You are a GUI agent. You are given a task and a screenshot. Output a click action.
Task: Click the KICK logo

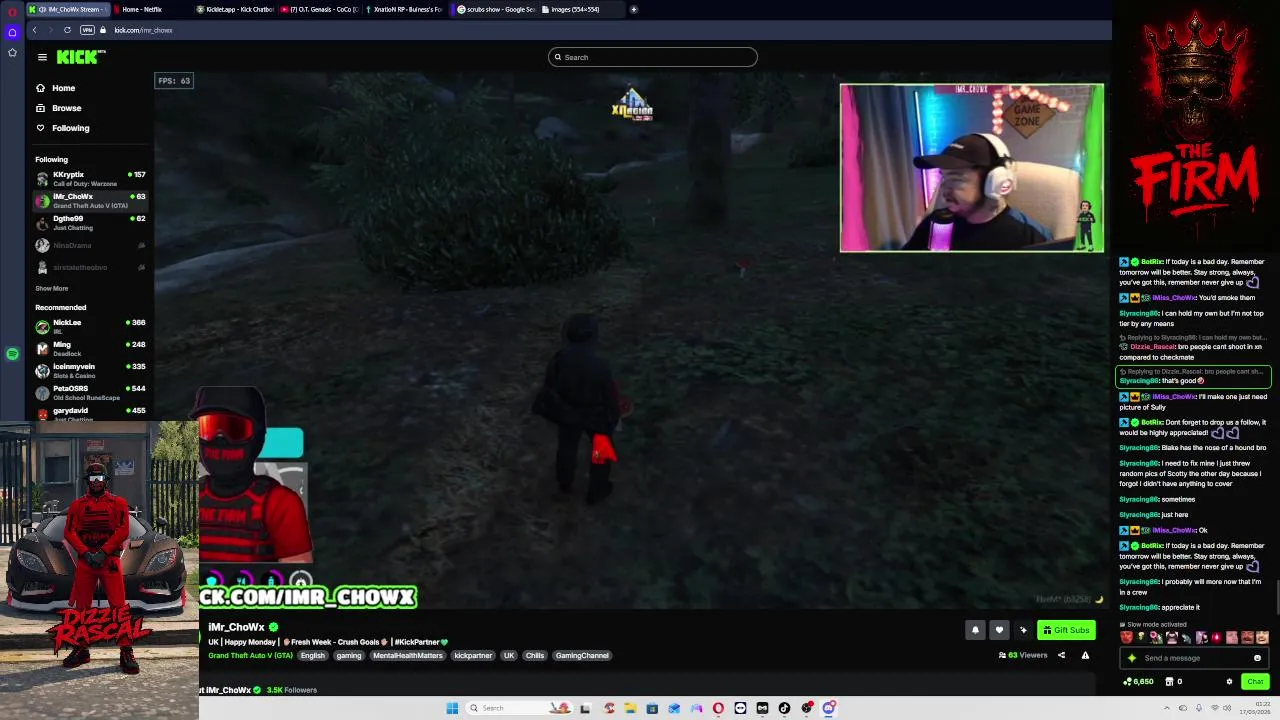[x=81, y=57]
